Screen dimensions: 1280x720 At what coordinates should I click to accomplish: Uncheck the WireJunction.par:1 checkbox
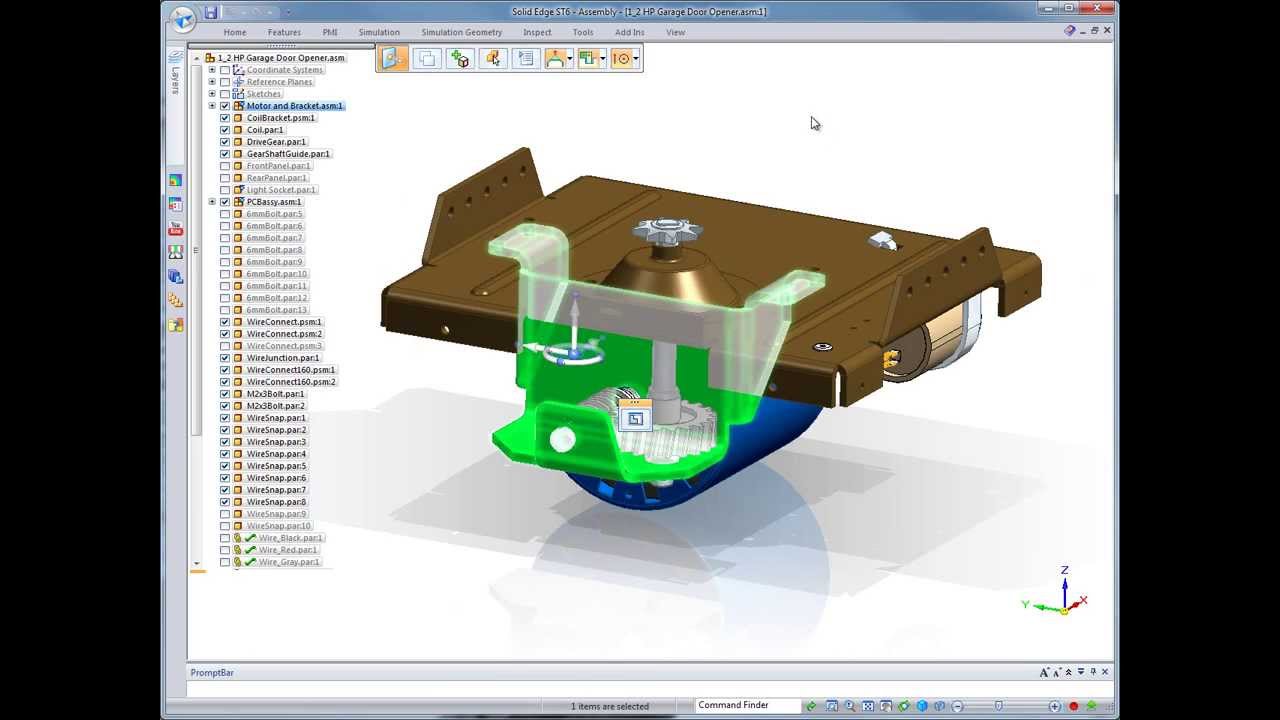click(x=225, y=358)
